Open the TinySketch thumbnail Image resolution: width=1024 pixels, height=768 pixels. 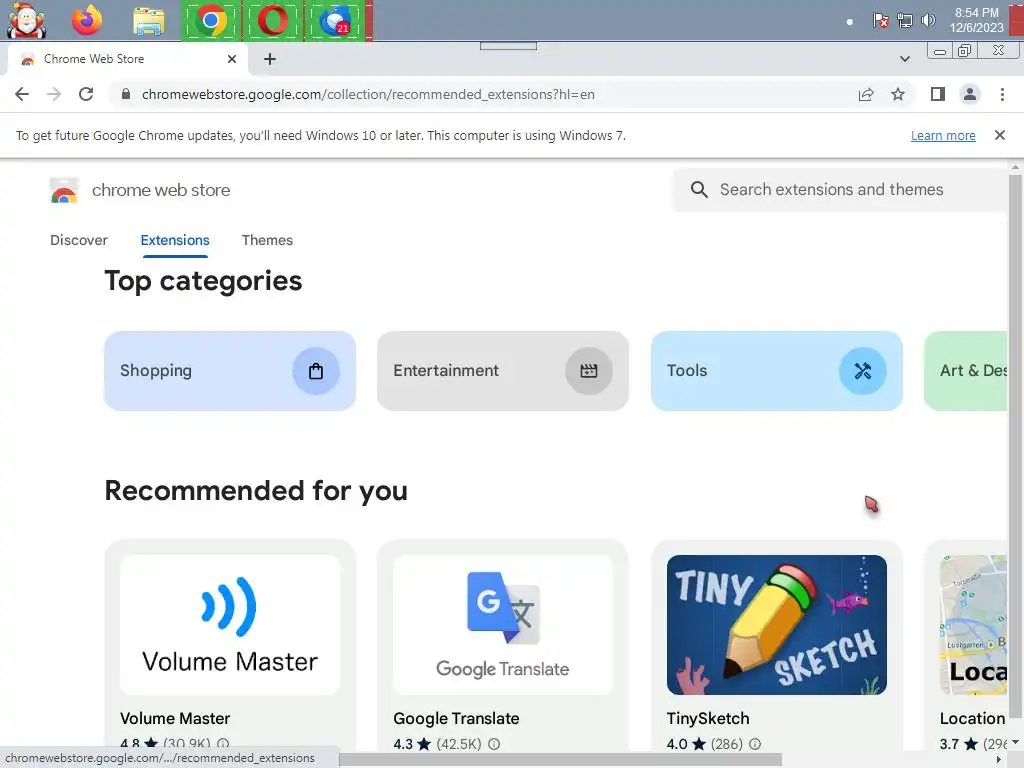(x=776, y=625)
